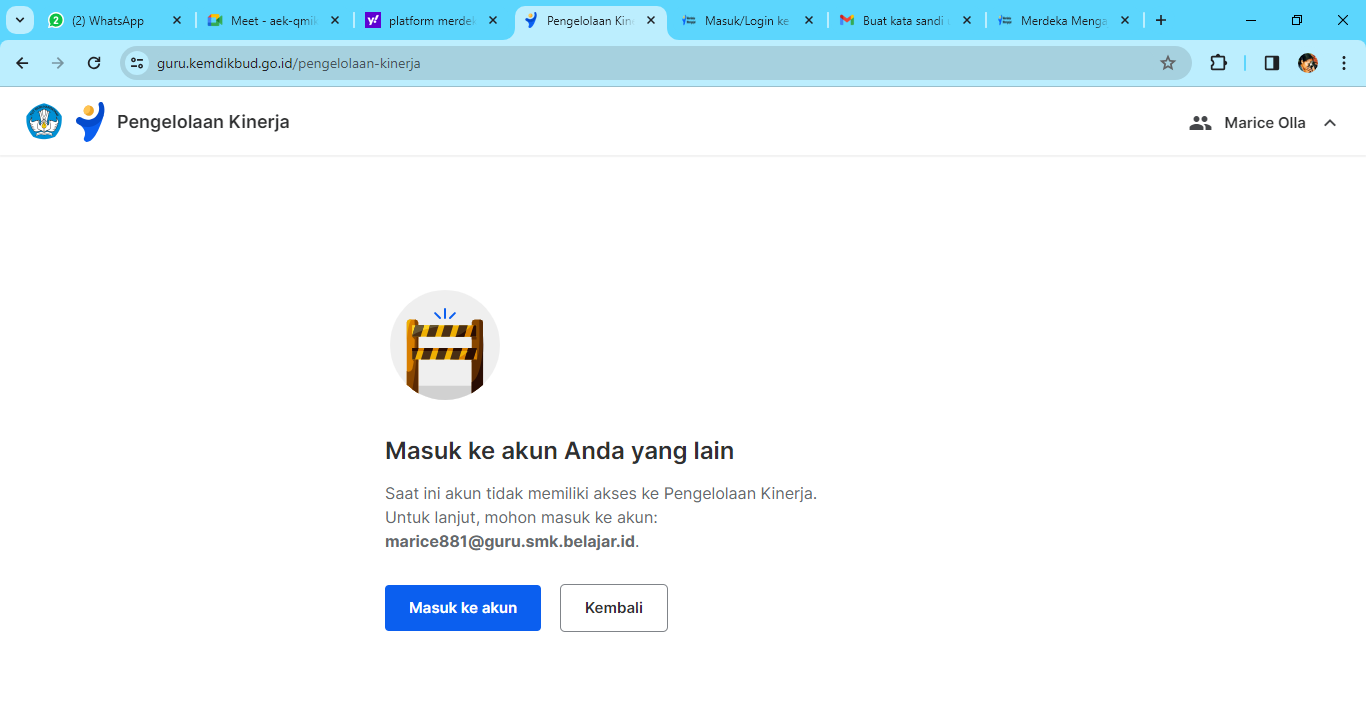The width and height of the screenshot is (1366, 728).
Task: Switch to the Buat kata sandi Gmail tab
Action: click(900, 20)
